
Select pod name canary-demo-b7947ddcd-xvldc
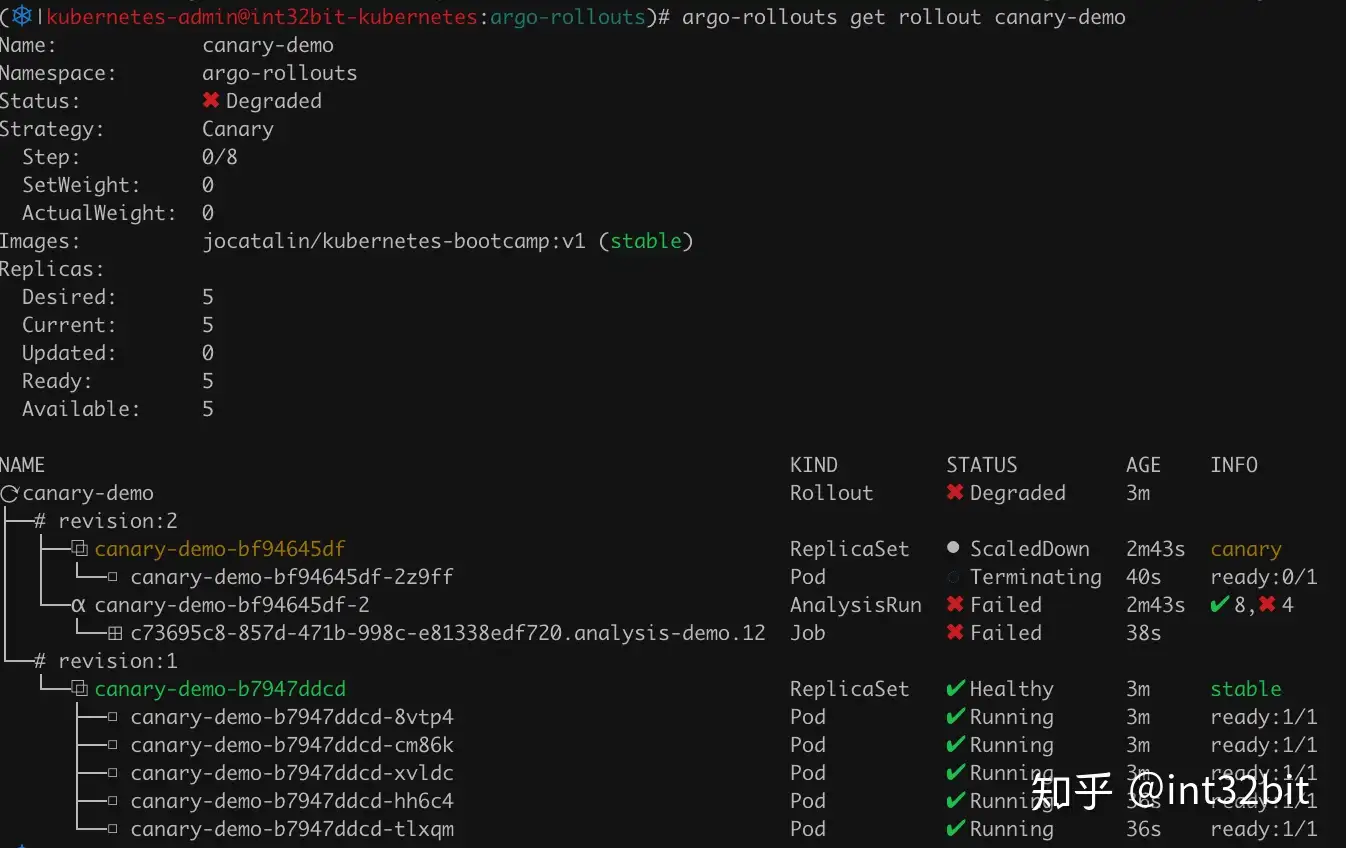[292, 773]
